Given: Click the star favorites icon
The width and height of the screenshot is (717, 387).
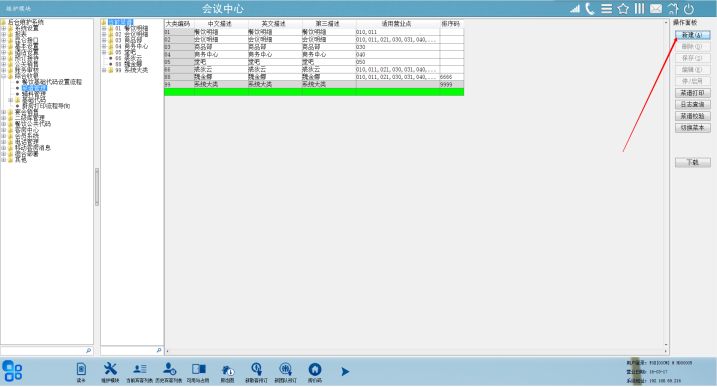Looking at the screenshot, I should pos(623,9).
